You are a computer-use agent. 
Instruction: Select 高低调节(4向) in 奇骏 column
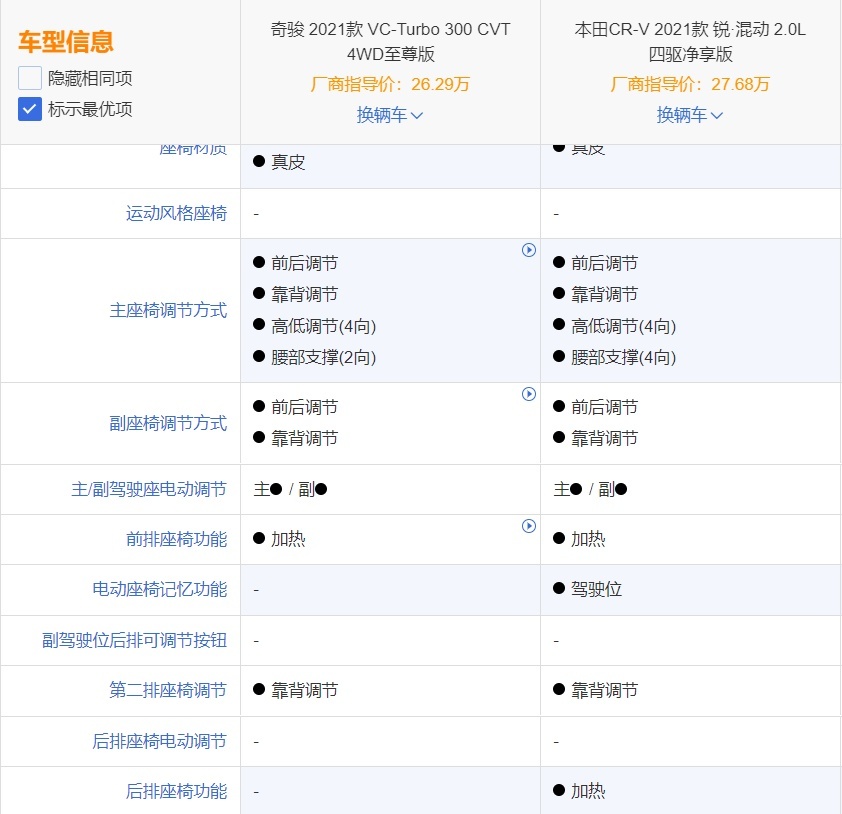click(323, 326)
